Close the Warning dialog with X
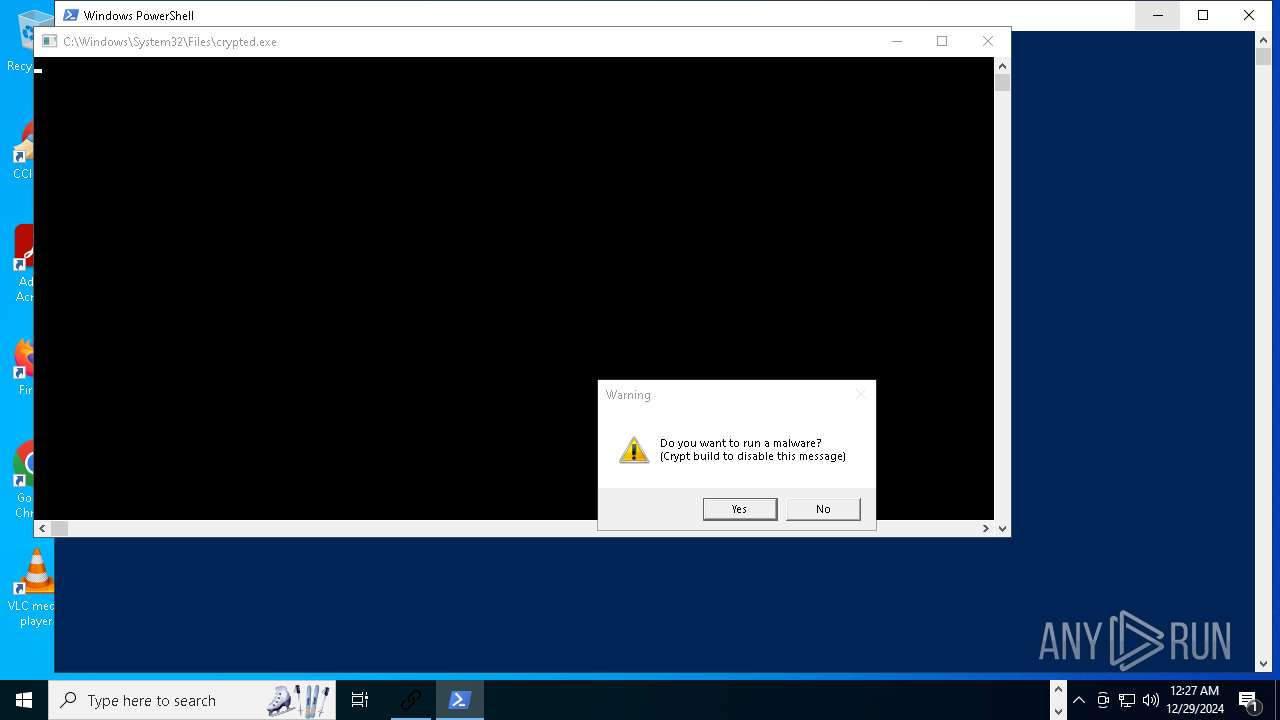 (x=860, y=395)
